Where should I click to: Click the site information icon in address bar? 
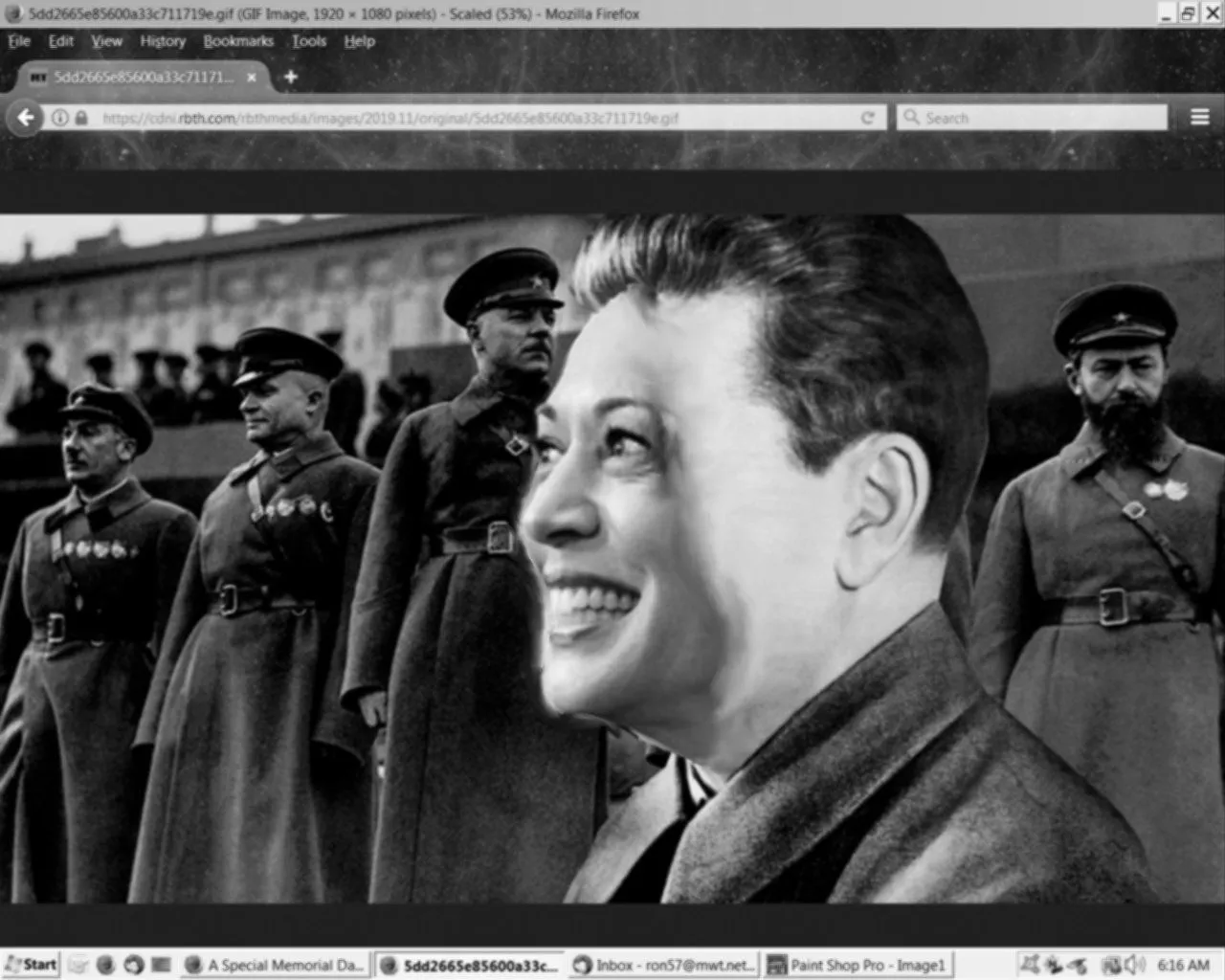tap(60, 118)
